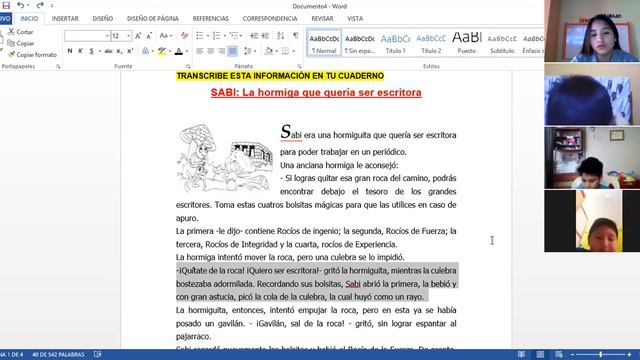Open text effects (outlined A) icon
This screenshot has width=640, height=360.
tap(145, 51)
